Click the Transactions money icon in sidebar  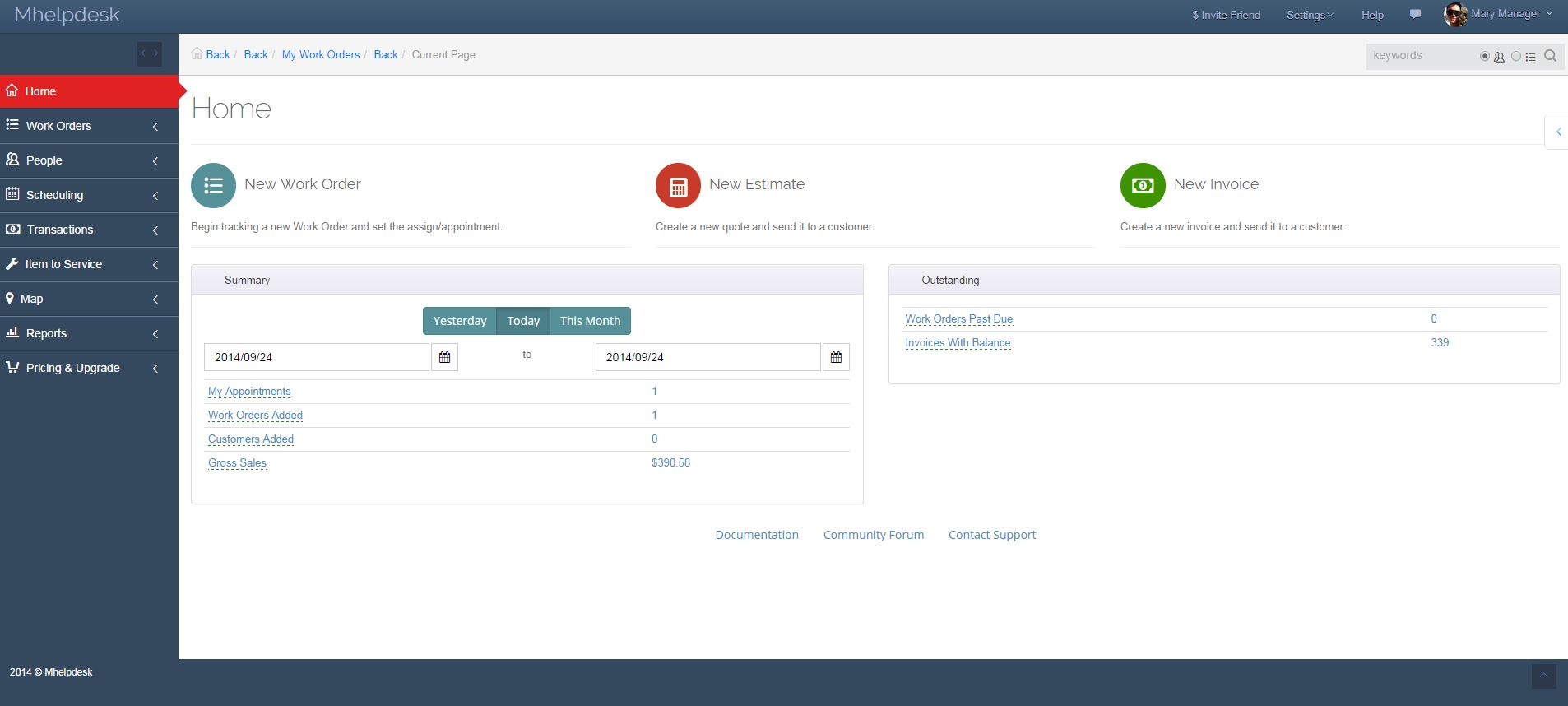tap(13, 229)
